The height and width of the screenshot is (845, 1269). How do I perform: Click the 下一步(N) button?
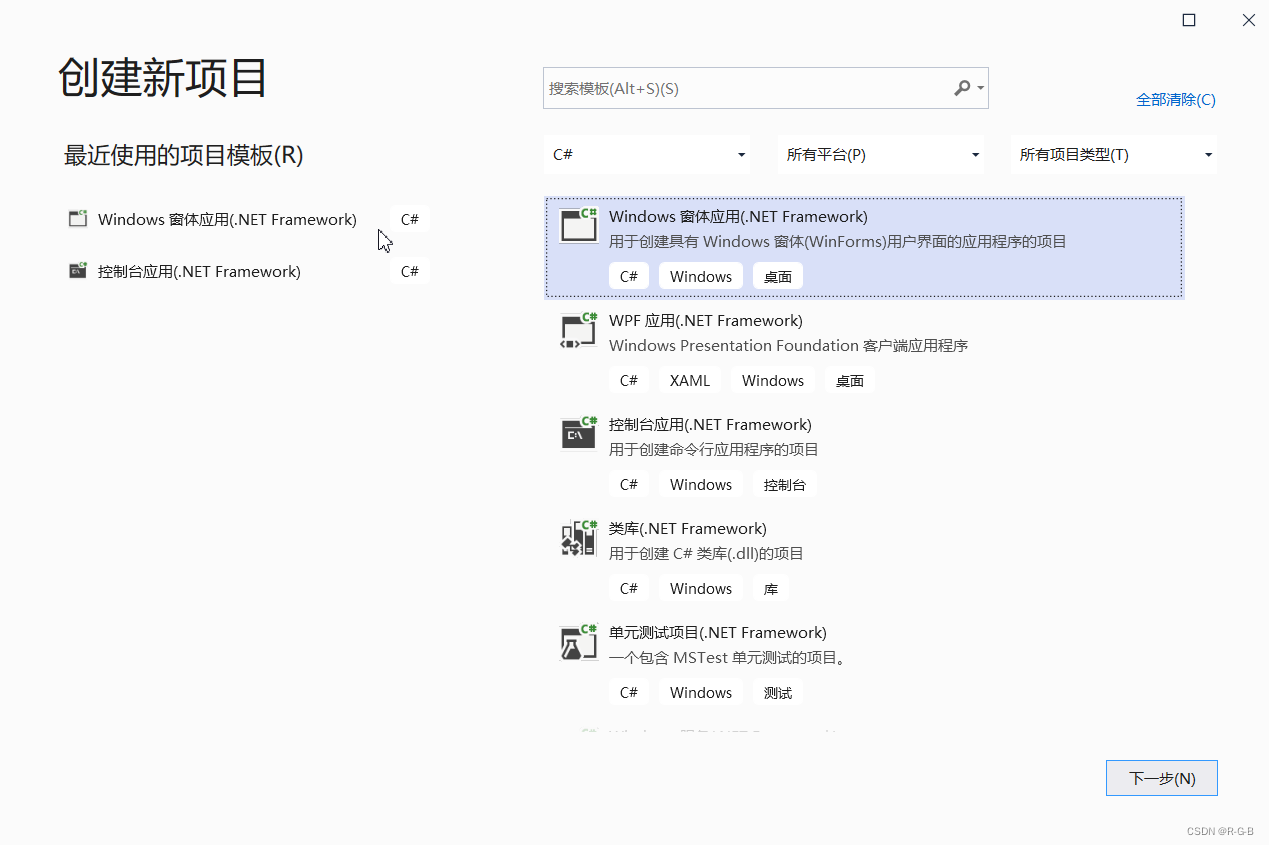pos(1161,778)
